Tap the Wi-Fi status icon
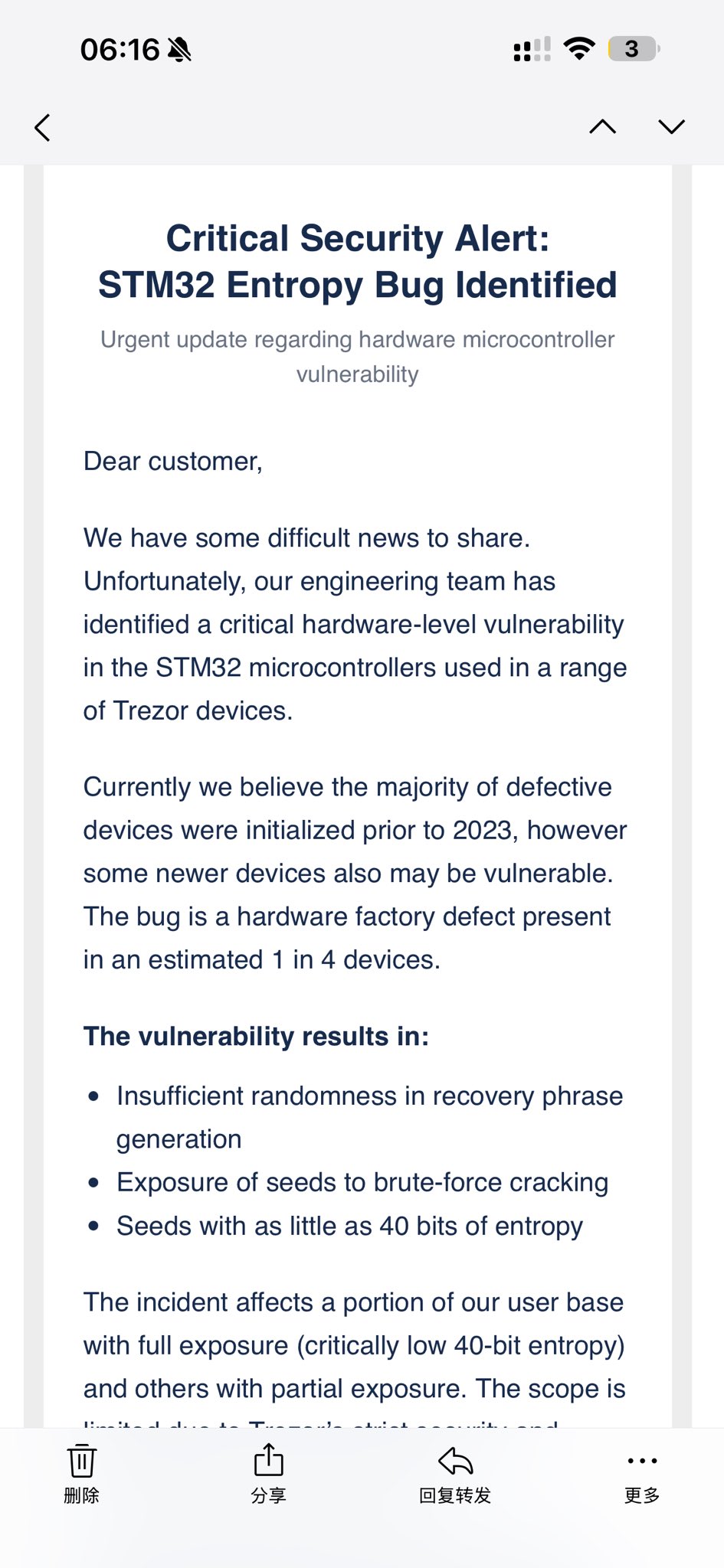The image size is (724, 1568). coord(579,49)
